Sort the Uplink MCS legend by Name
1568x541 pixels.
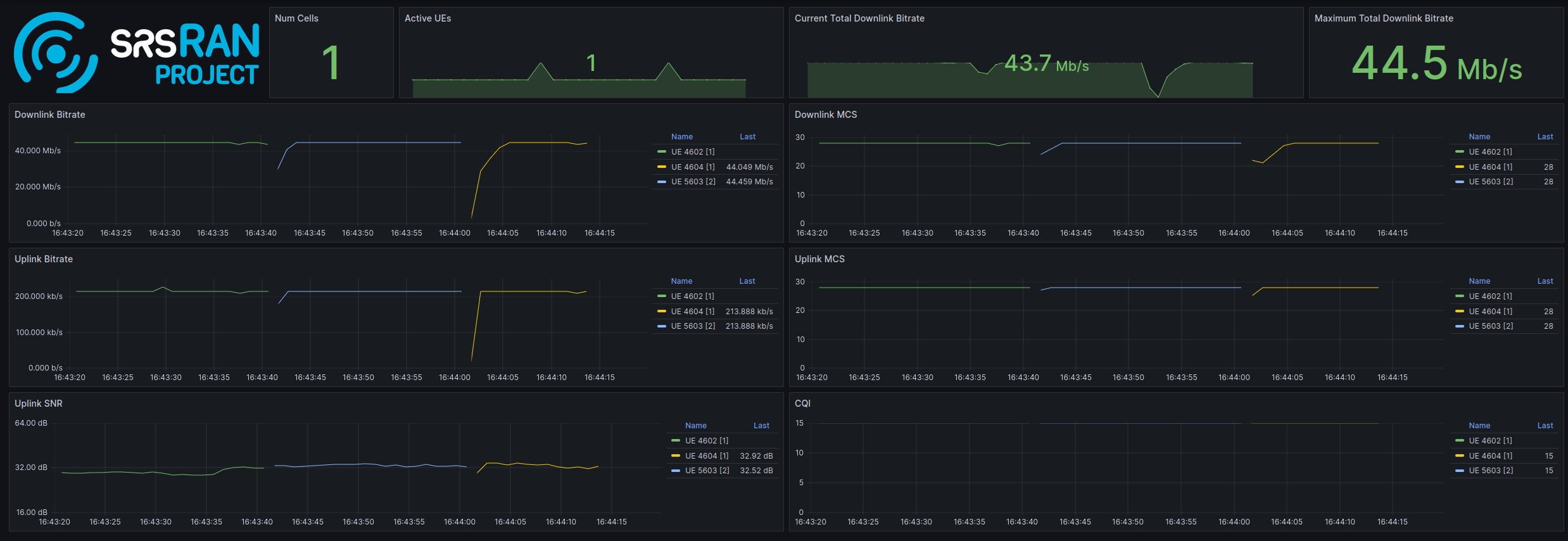pos(1479,281)
